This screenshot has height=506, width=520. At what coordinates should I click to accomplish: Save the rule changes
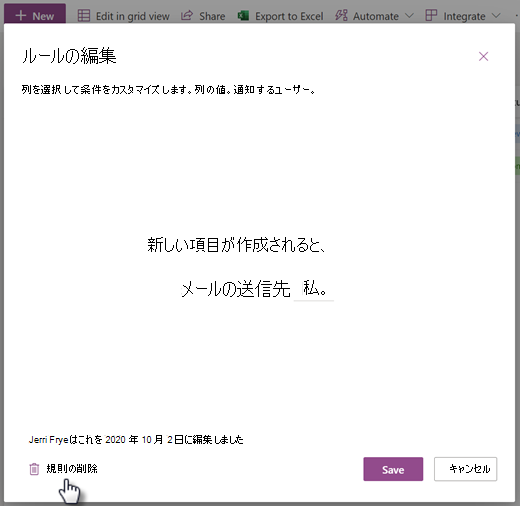pyautogui.click(x=393, y=469)
